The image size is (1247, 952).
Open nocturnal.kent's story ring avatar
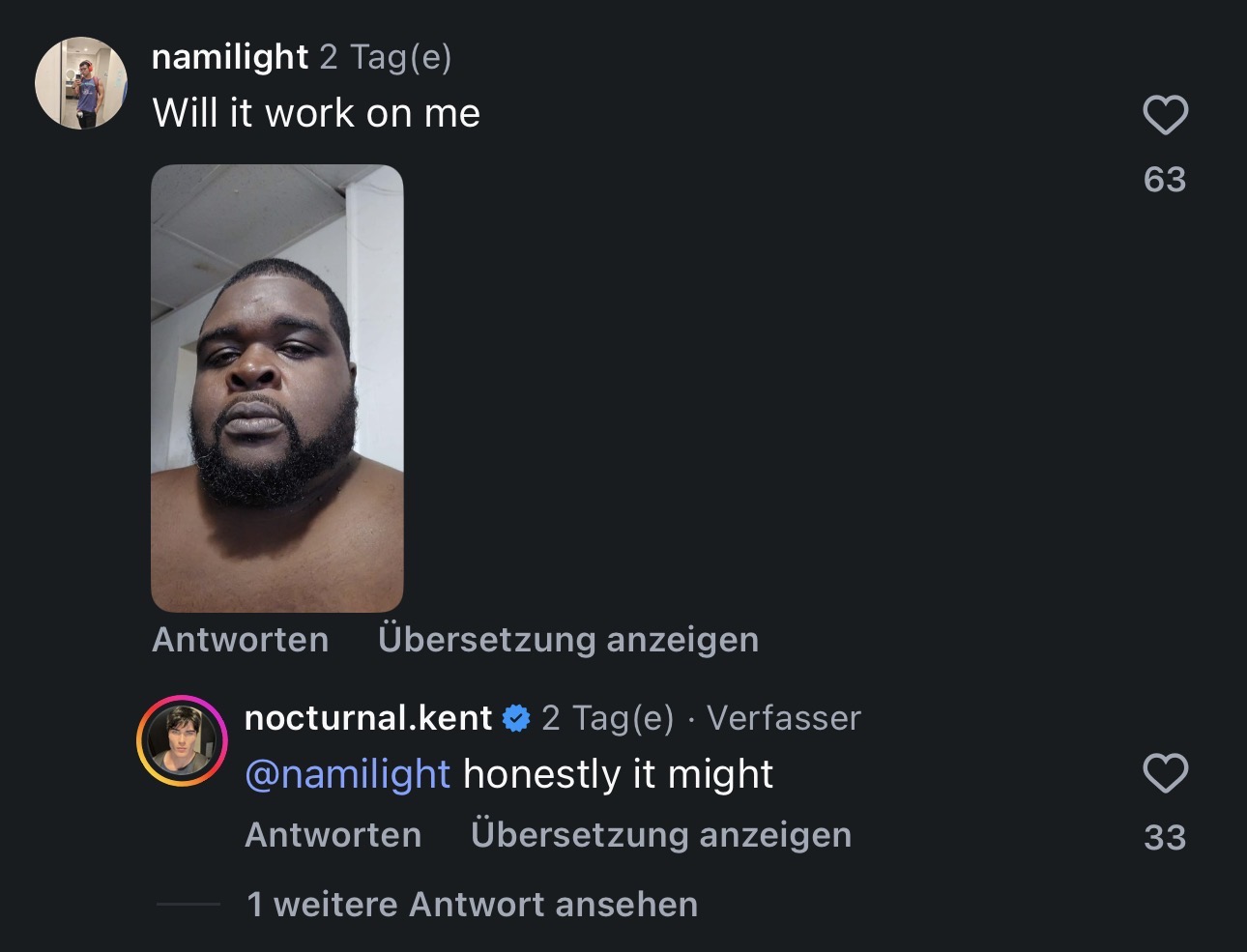182,739
